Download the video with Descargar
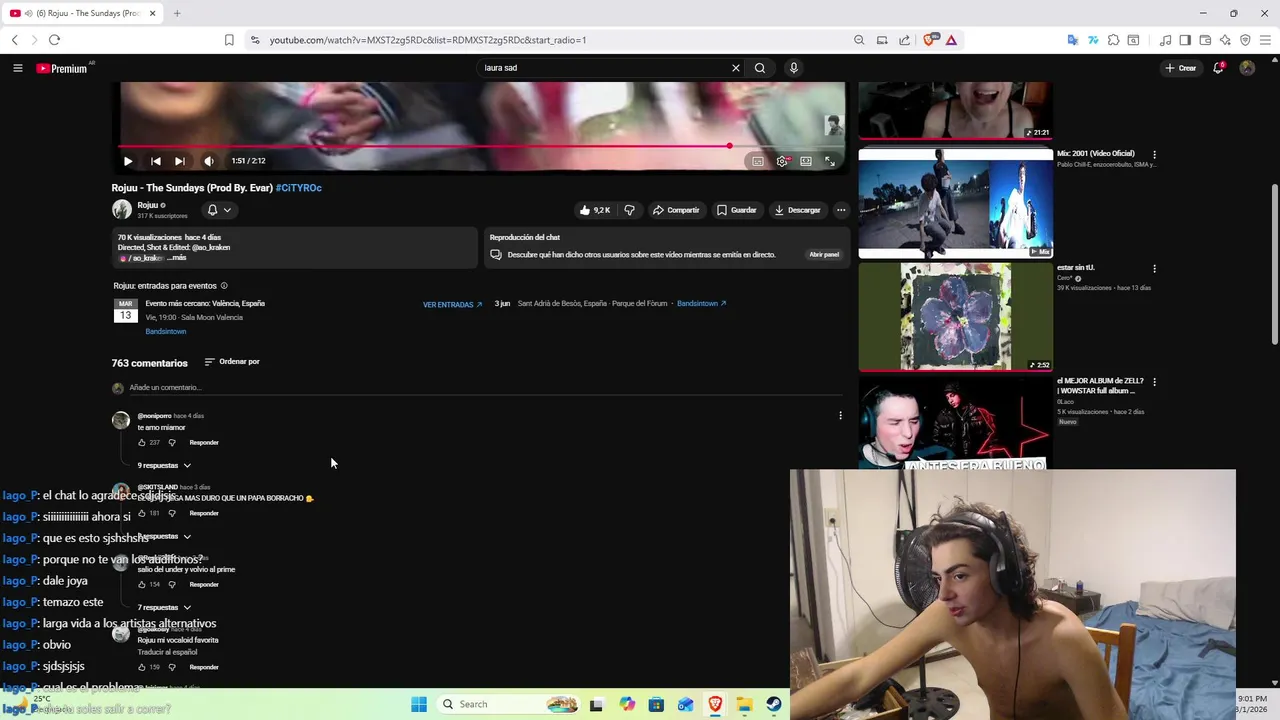Screen dimensions: 1280x720 click(798, 210)
